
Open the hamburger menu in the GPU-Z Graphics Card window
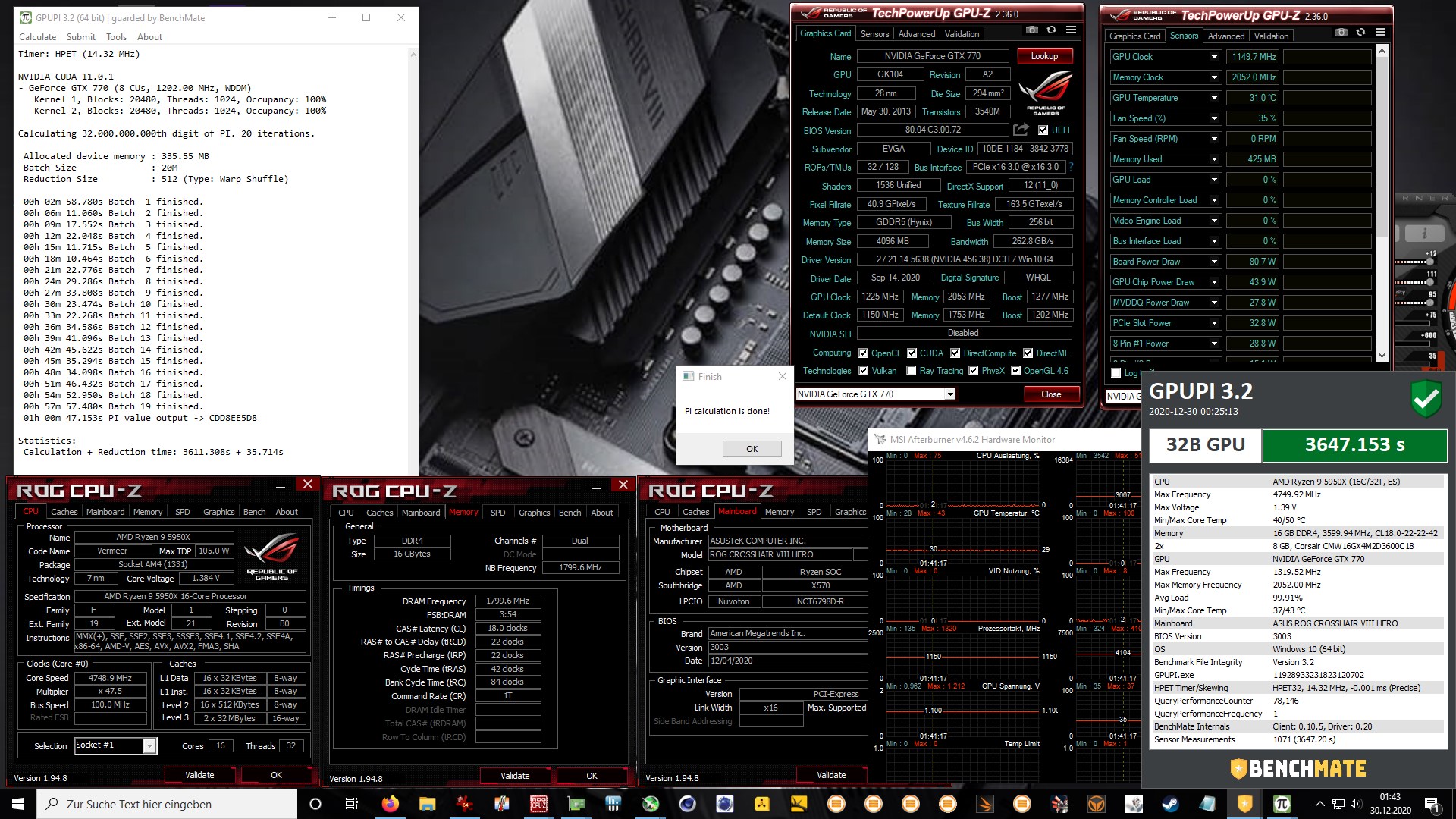point(1071,30)
